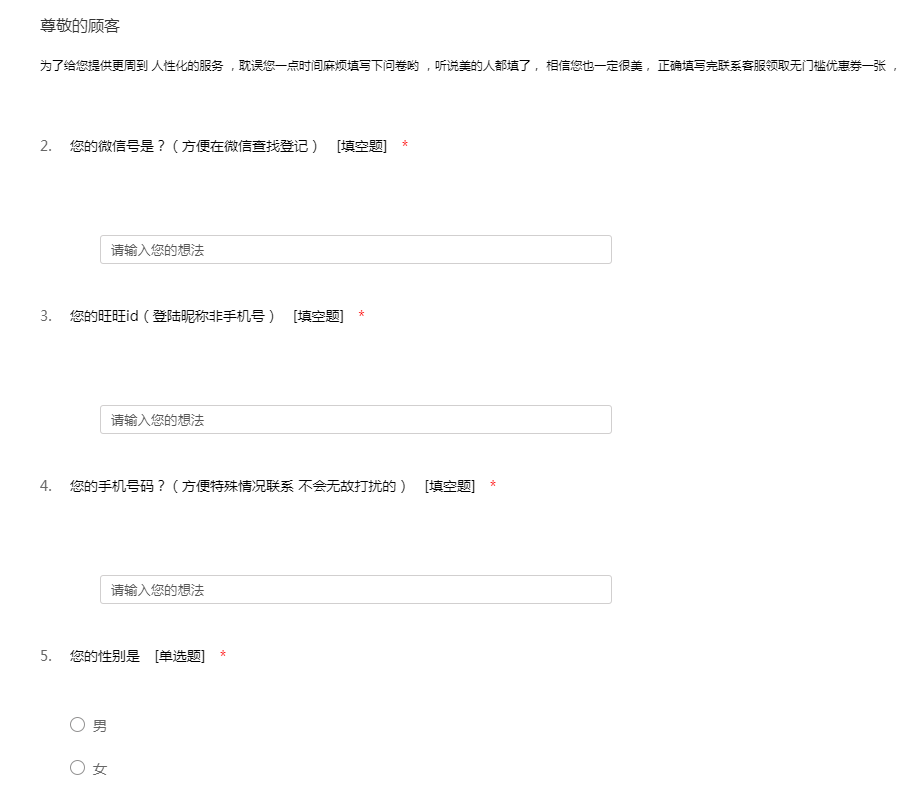Focus the 旺旺id answer input field
The image size is (900, 800).
(355, 420)
